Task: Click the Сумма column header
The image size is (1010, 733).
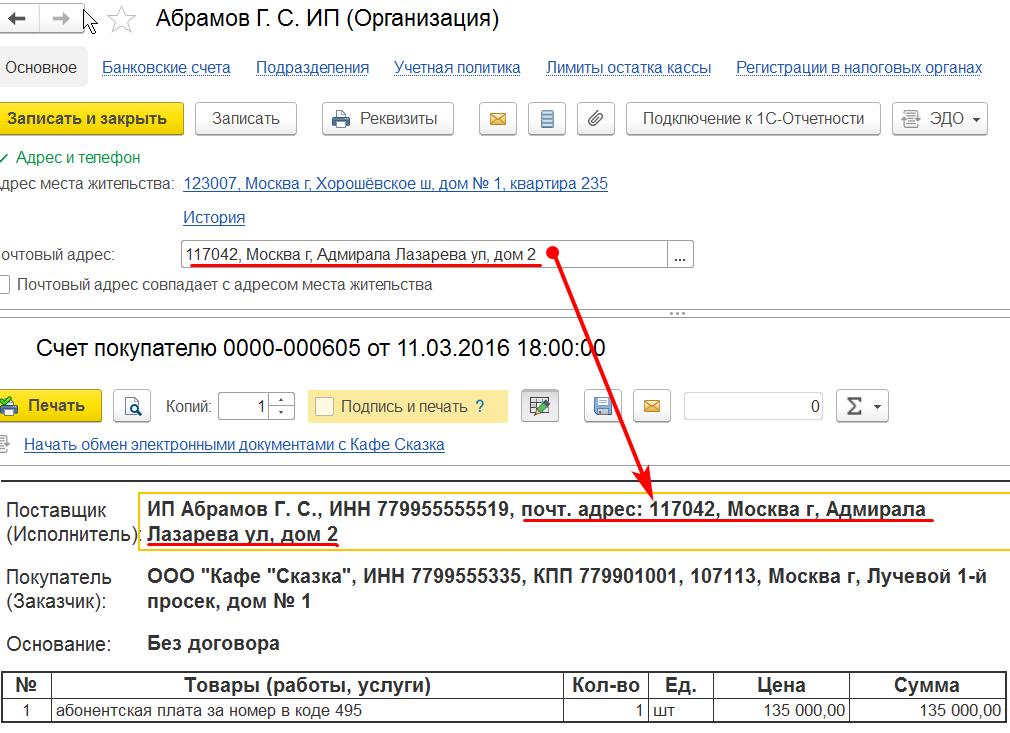Action: (928, 685)
